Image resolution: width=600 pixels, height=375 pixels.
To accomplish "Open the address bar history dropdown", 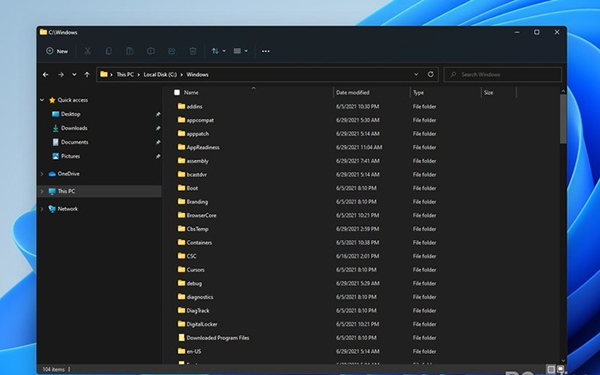I will [416, 75].
